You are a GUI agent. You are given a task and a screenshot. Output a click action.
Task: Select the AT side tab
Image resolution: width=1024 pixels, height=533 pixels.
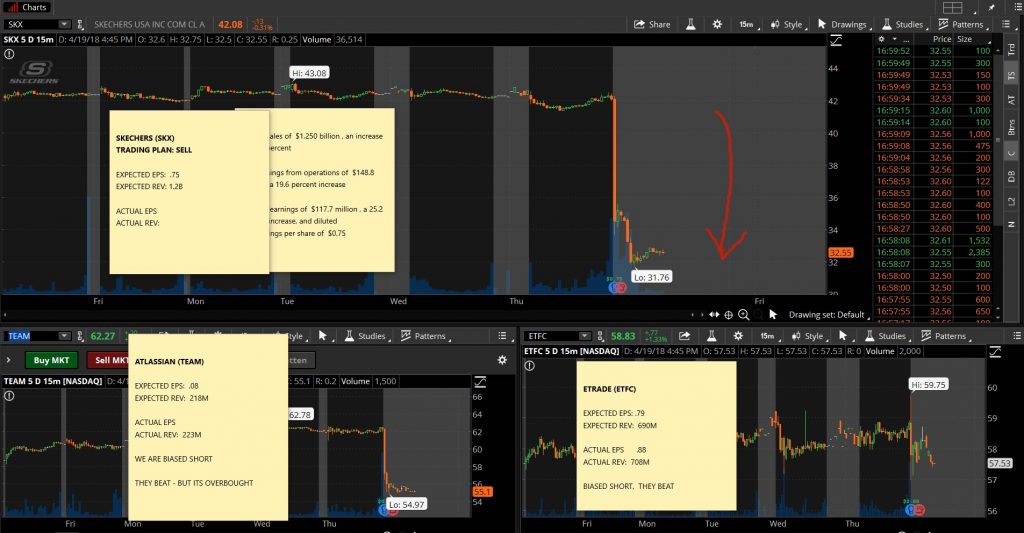(1011, 100)
